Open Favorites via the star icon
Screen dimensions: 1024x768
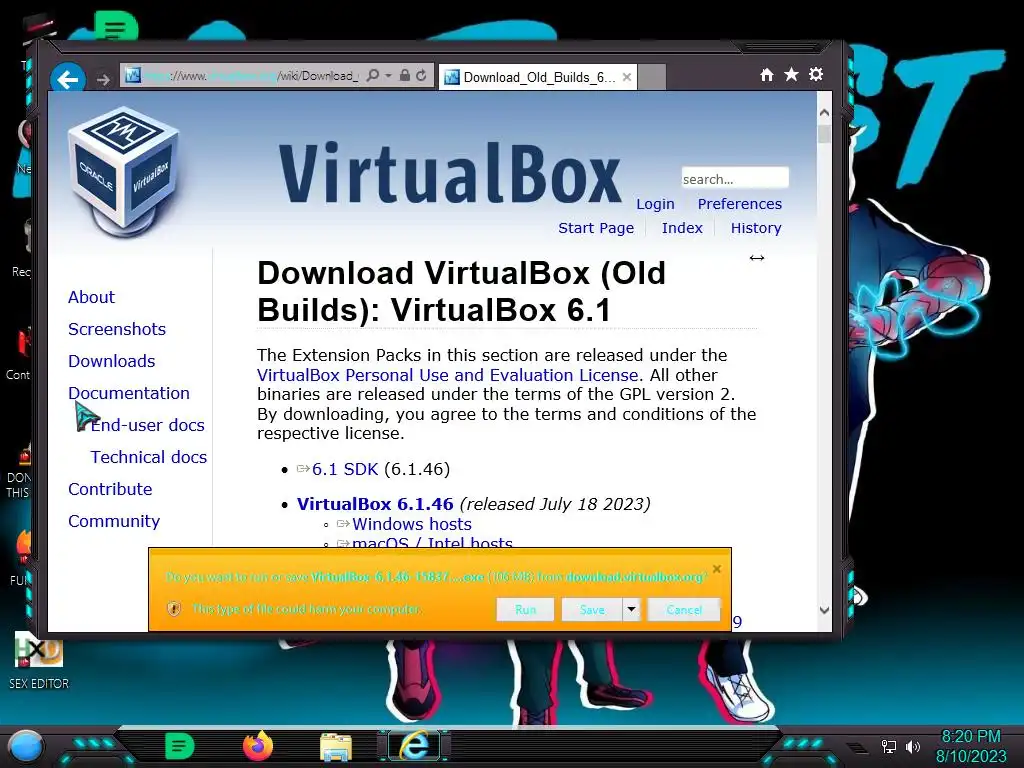click(791, 74)
